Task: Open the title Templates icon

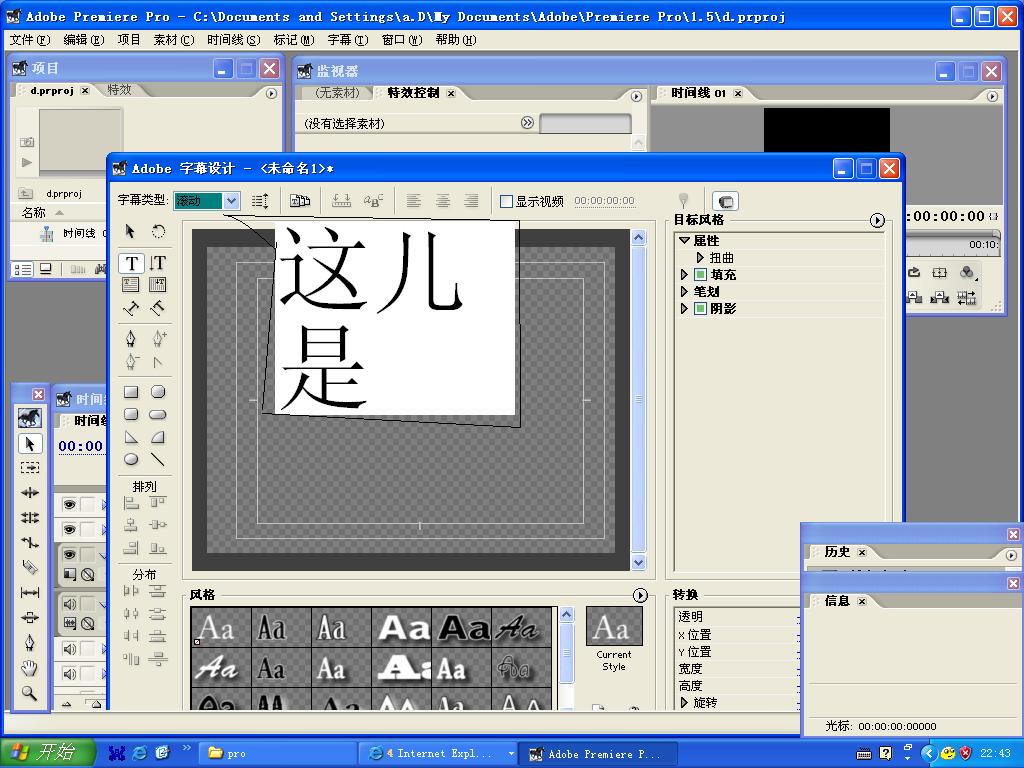Action: pyautogui.click(x=300, y=200)
